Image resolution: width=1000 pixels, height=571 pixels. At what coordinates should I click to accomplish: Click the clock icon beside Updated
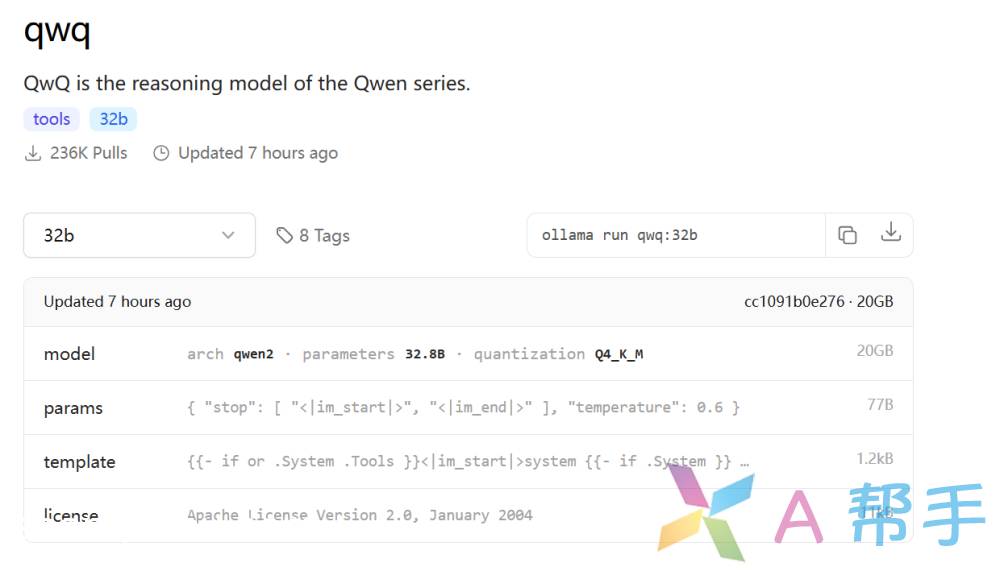161,153
